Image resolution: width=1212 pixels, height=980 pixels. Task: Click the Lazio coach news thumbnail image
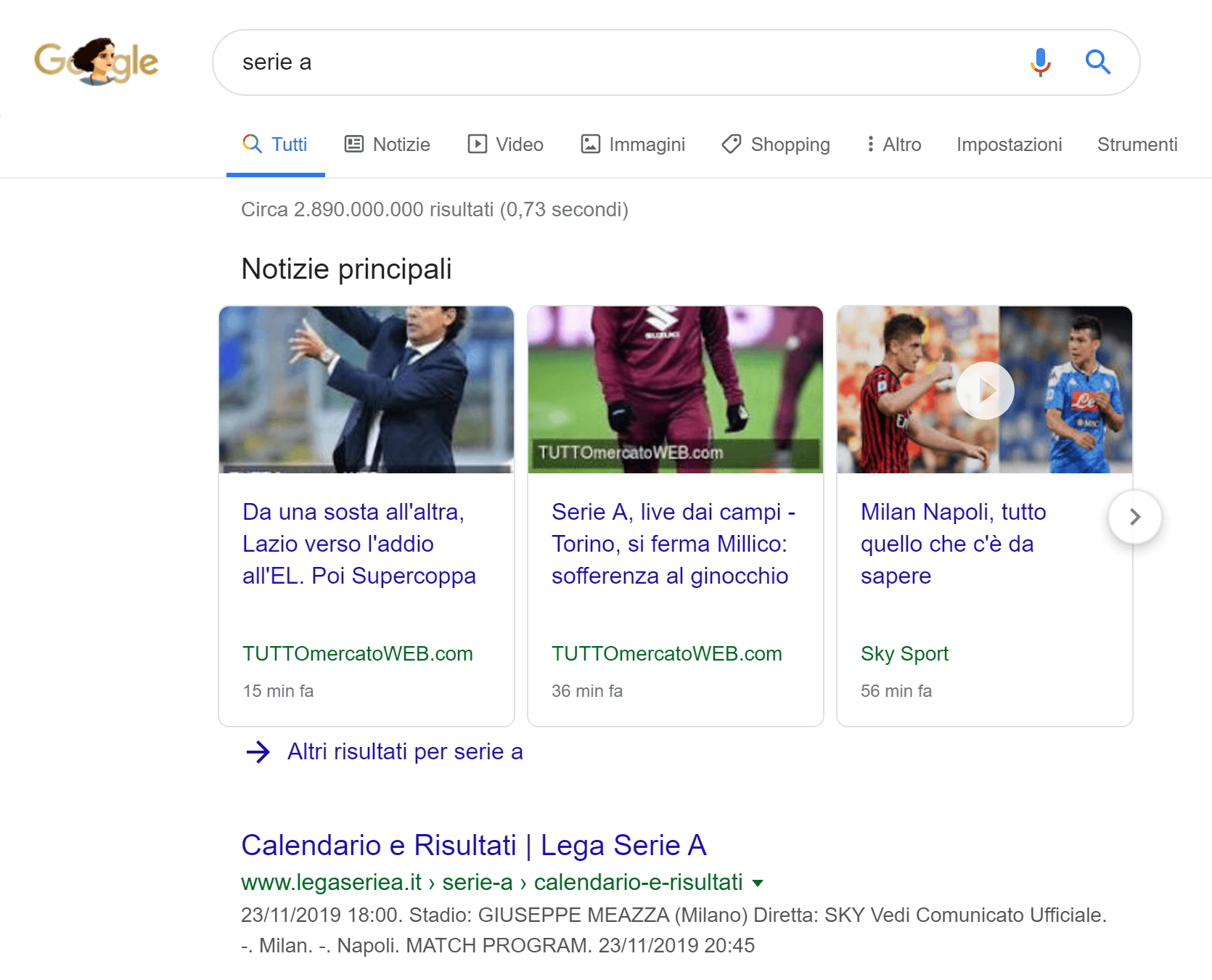click(x=367, y=390)
